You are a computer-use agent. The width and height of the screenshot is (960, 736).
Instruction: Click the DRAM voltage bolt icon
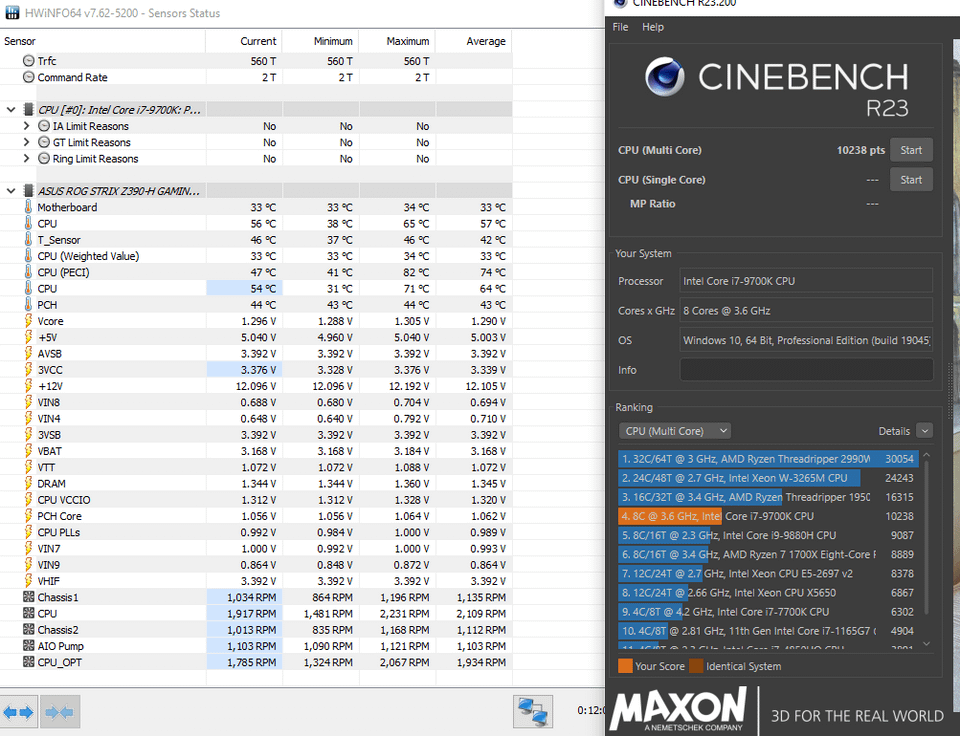(28, 483)
